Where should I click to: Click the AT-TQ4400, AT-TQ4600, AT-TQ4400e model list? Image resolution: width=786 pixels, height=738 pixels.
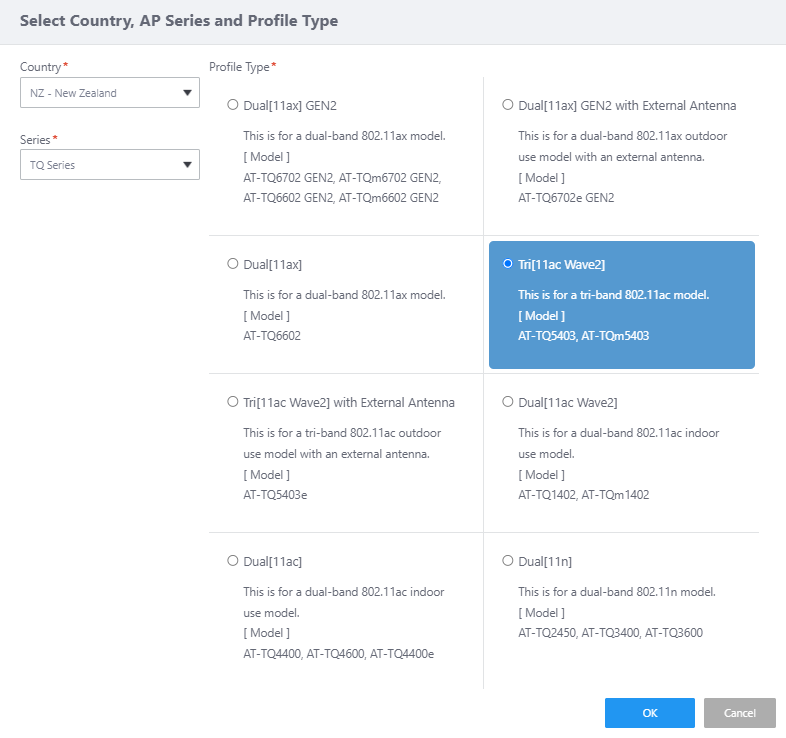tap(338, 654)
